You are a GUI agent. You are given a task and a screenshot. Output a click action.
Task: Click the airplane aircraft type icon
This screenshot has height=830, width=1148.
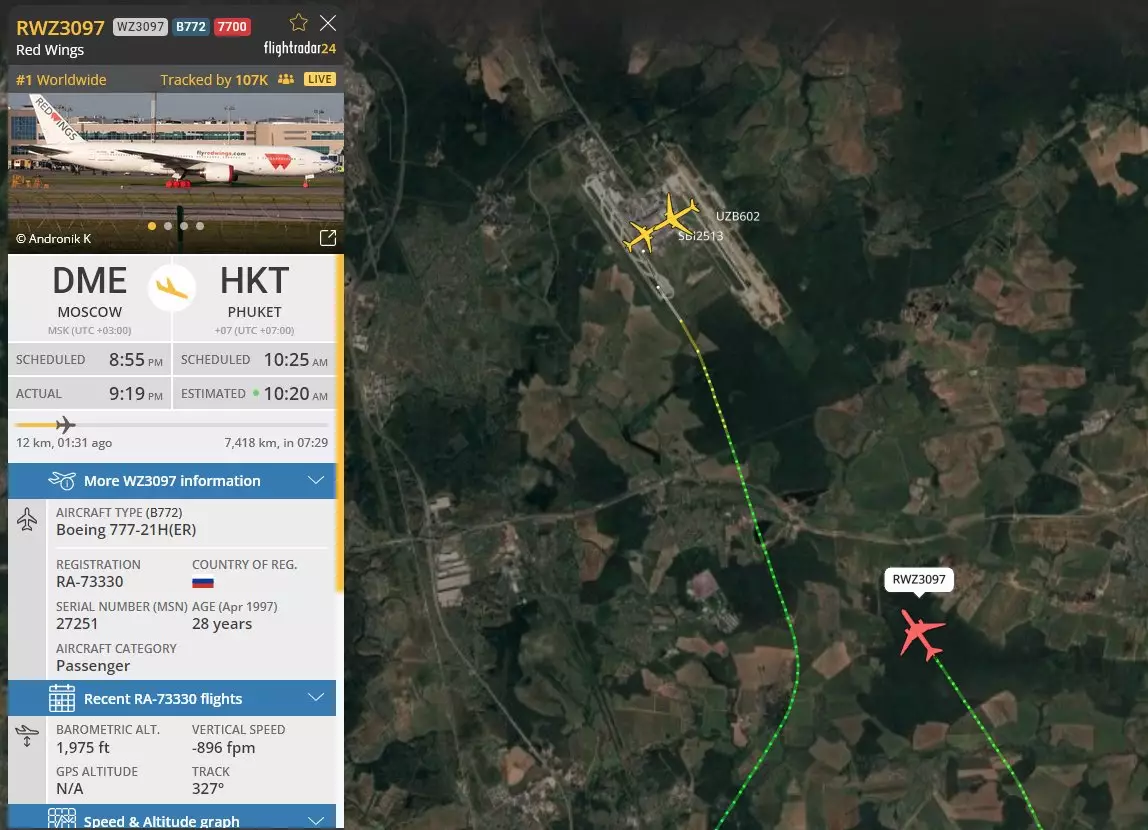(27, 520)
